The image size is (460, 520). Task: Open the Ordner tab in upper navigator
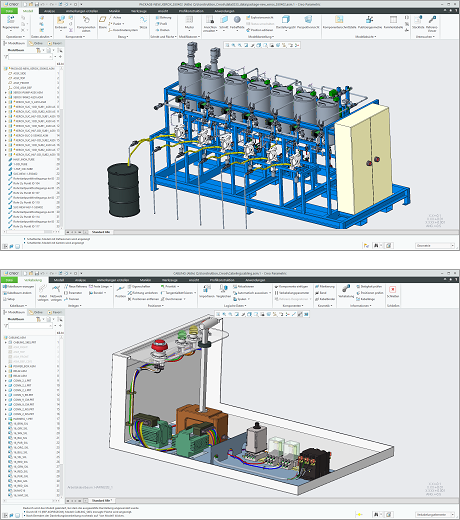36,43
